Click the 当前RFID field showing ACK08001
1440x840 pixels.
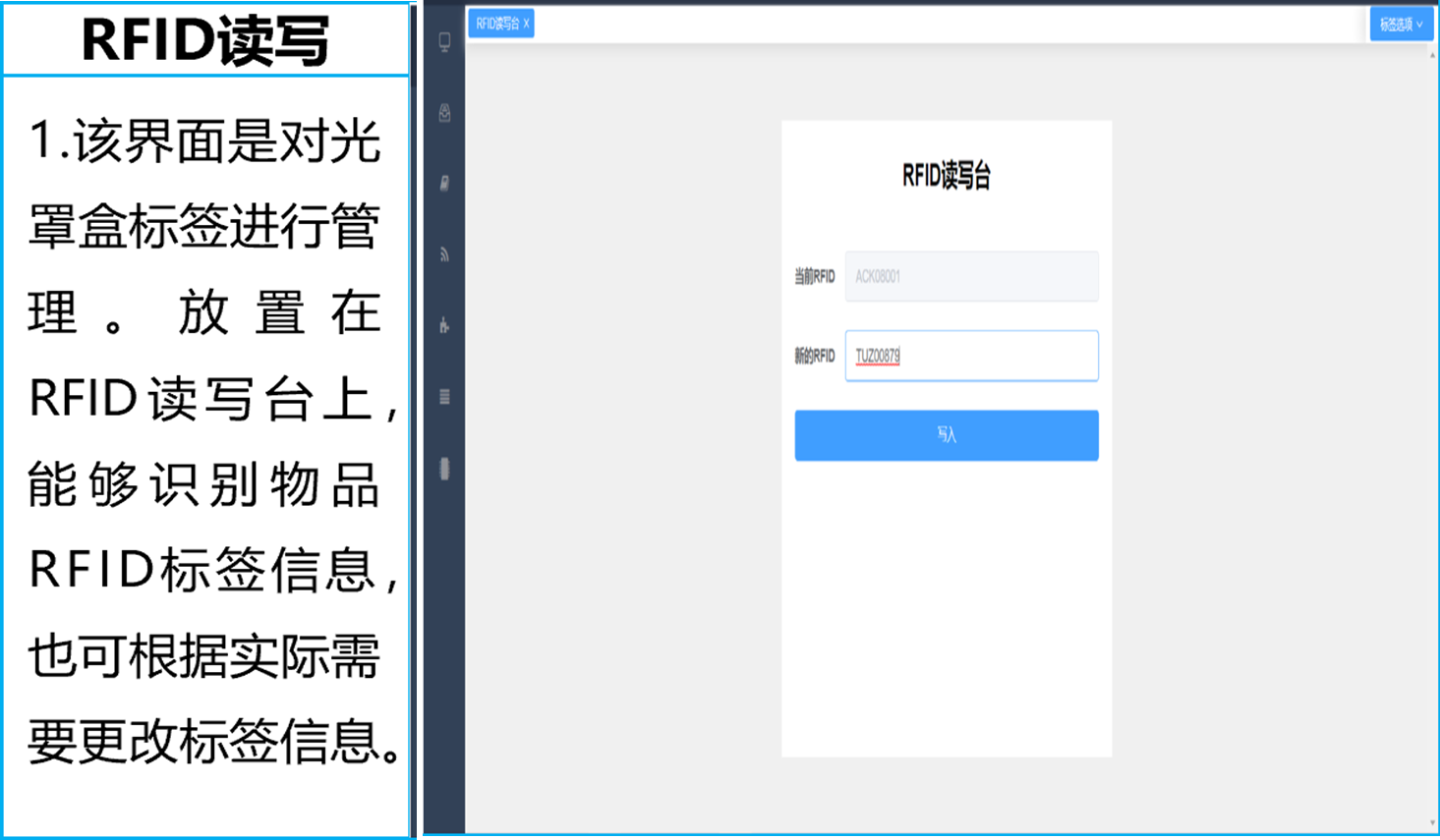coord(971,276)
